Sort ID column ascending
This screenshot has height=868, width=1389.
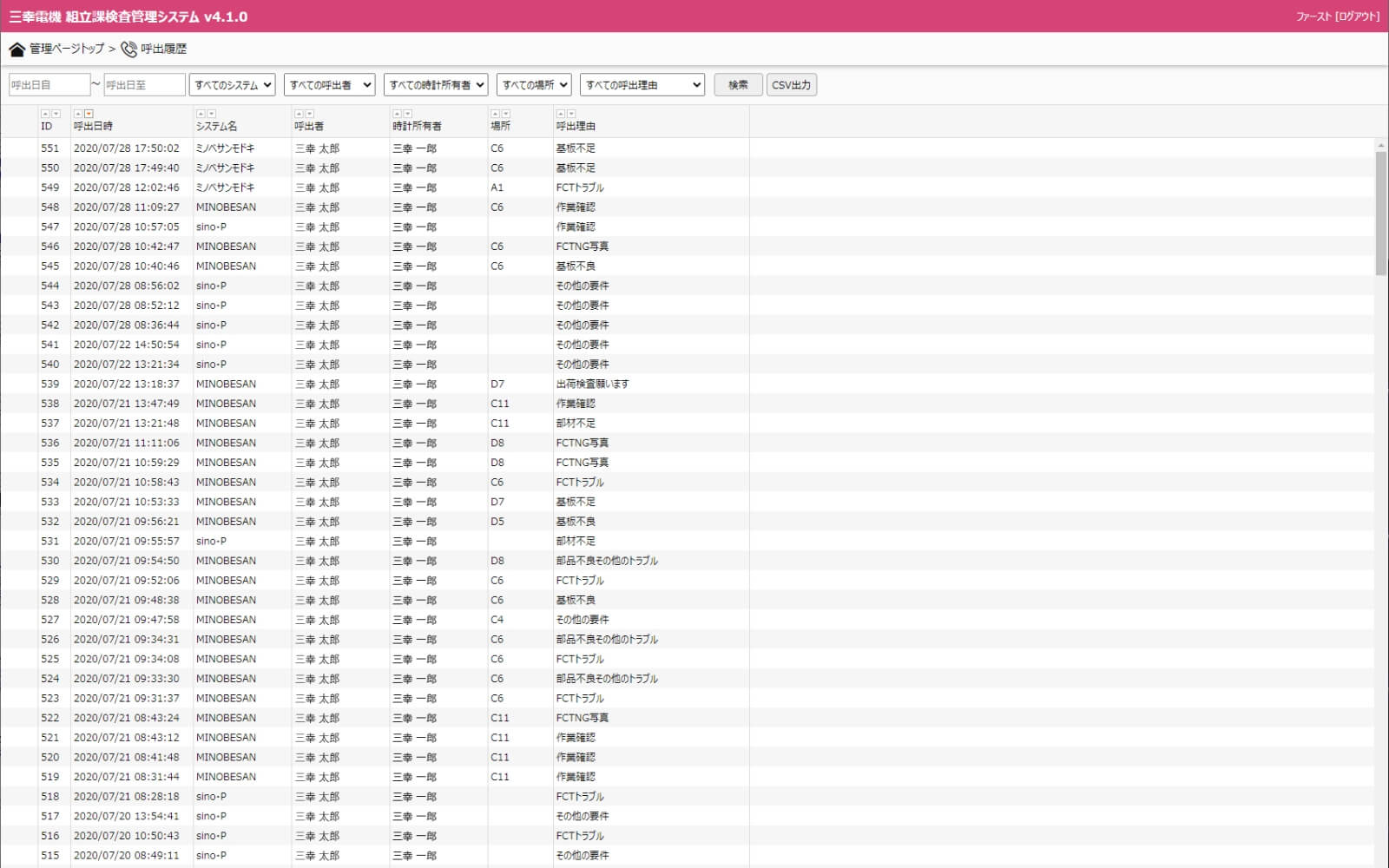coord(45,114)
